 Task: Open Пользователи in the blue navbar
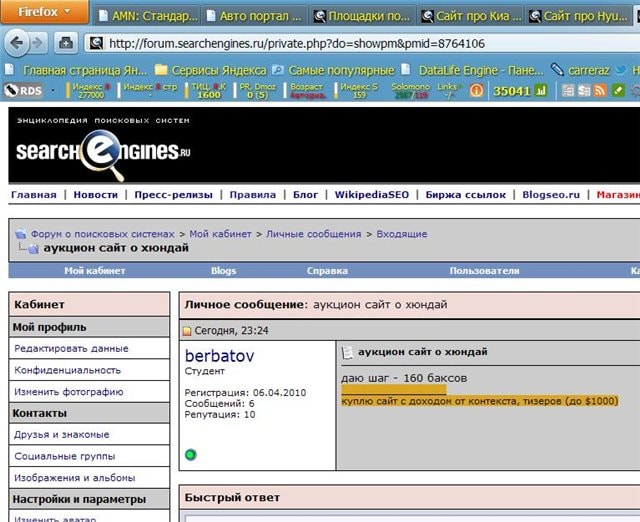(484, 271)
